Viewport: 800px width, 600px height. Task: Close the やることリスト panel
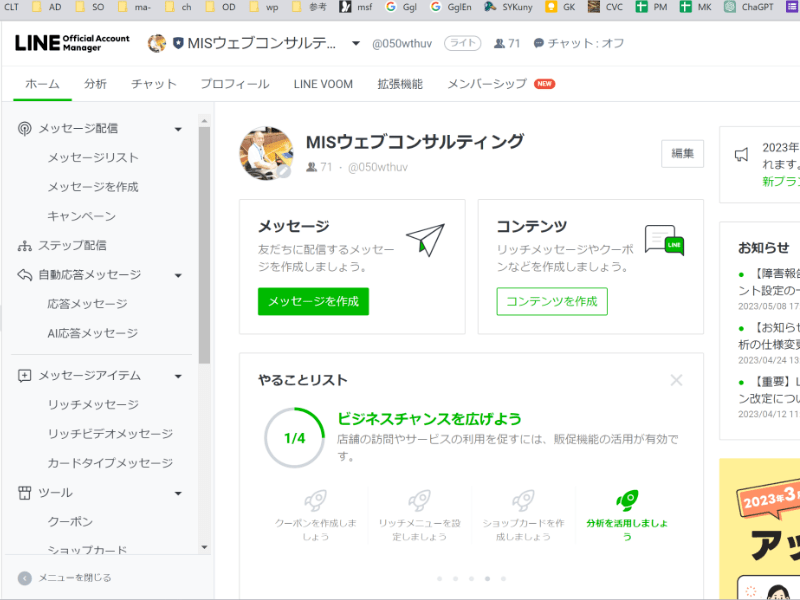click(676, 380)
